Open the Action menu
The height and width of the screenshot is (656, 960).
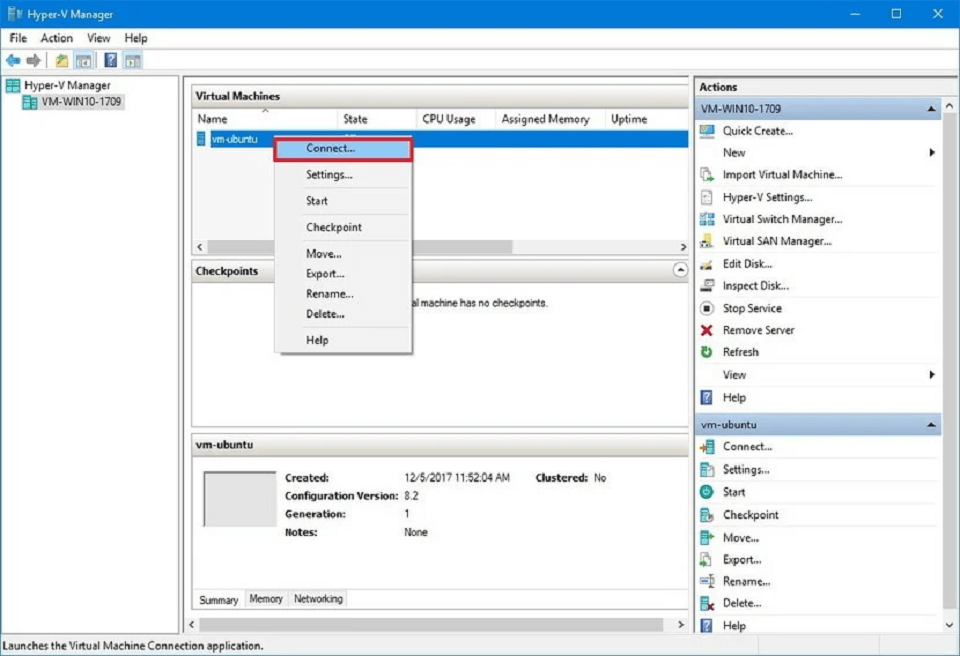57,38
